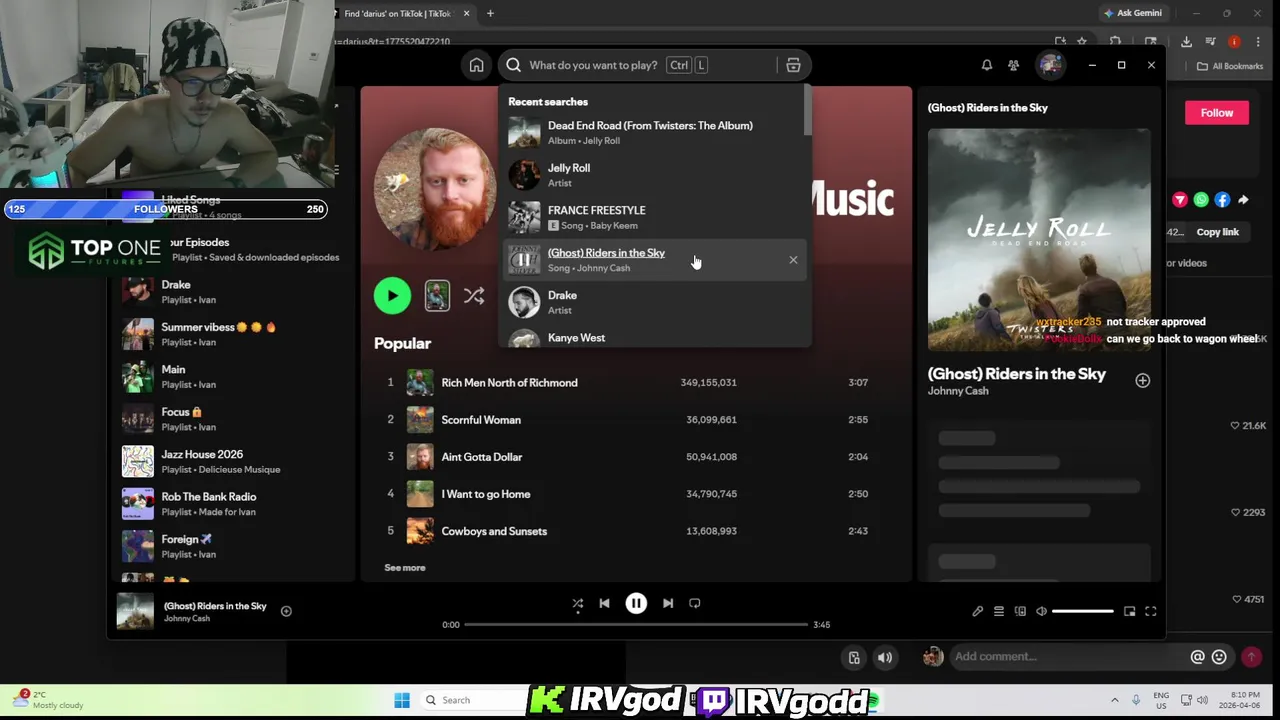Image resolution: width=1280 pixels, height=720 pixels.
Task: Play the artist with green play button
Action: pyautogui.click(x=392, y=295)
